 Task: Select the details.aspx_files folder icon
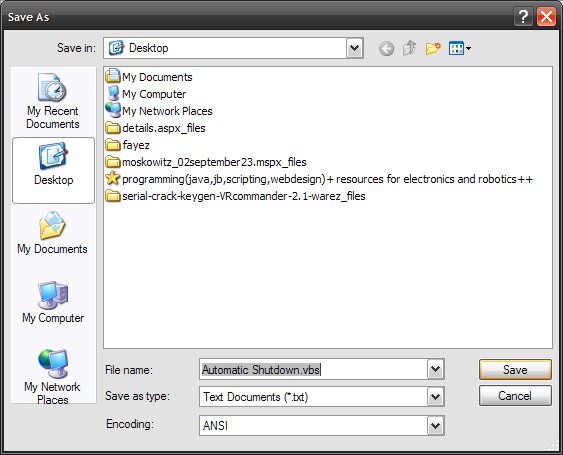point(113,128)
